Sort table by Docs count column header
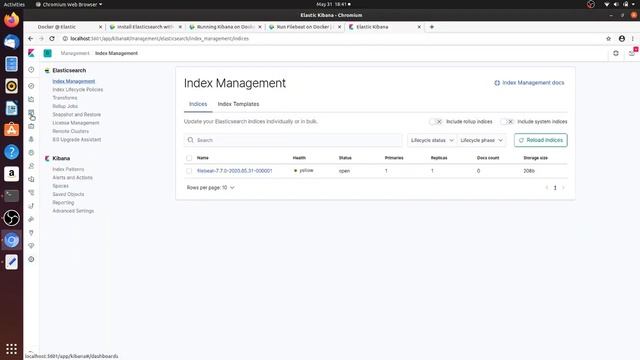640x360 pixels. pos(488,158)
